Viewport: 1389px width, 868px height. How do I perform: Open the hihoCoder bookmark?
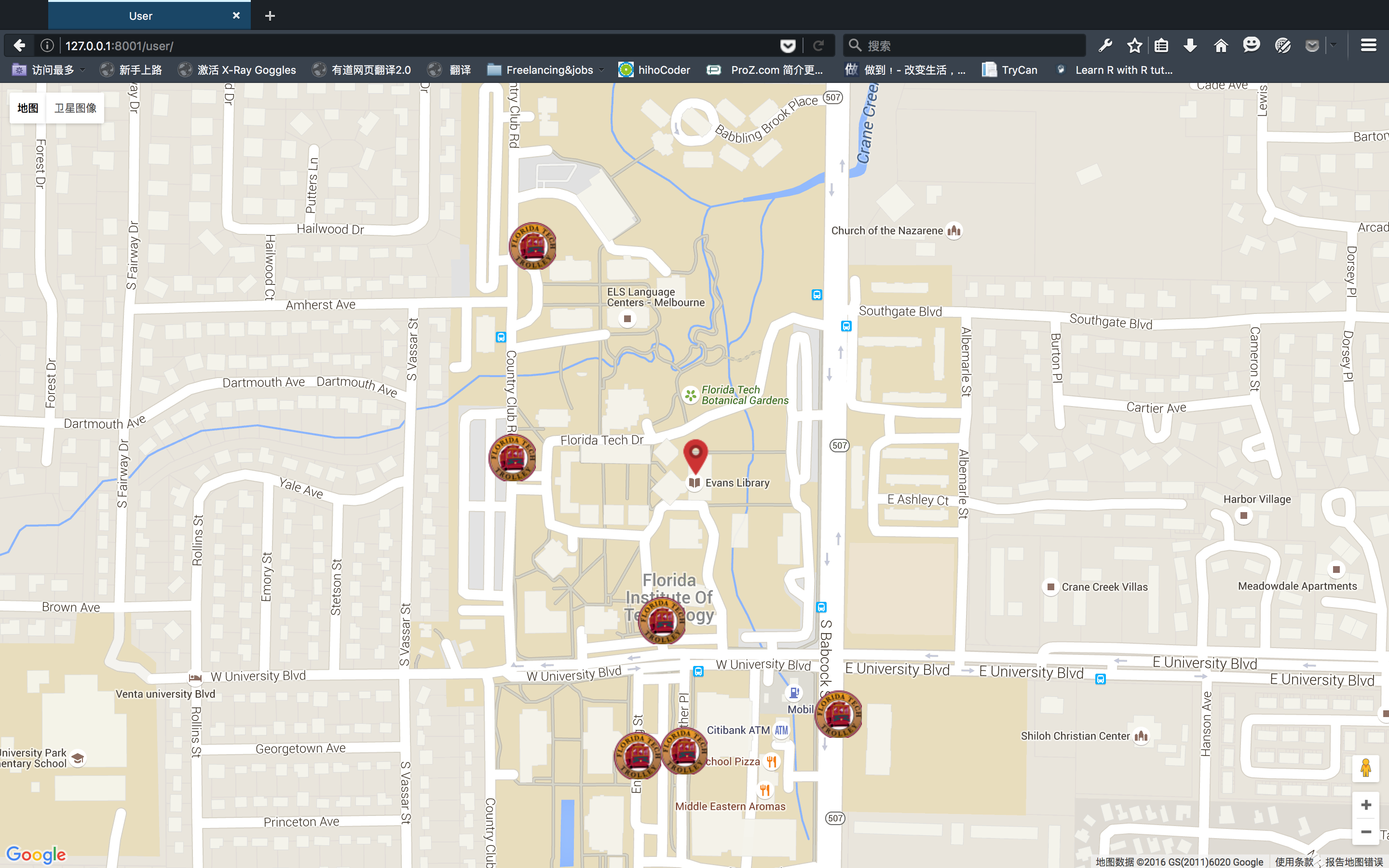[x=654, y=70]
